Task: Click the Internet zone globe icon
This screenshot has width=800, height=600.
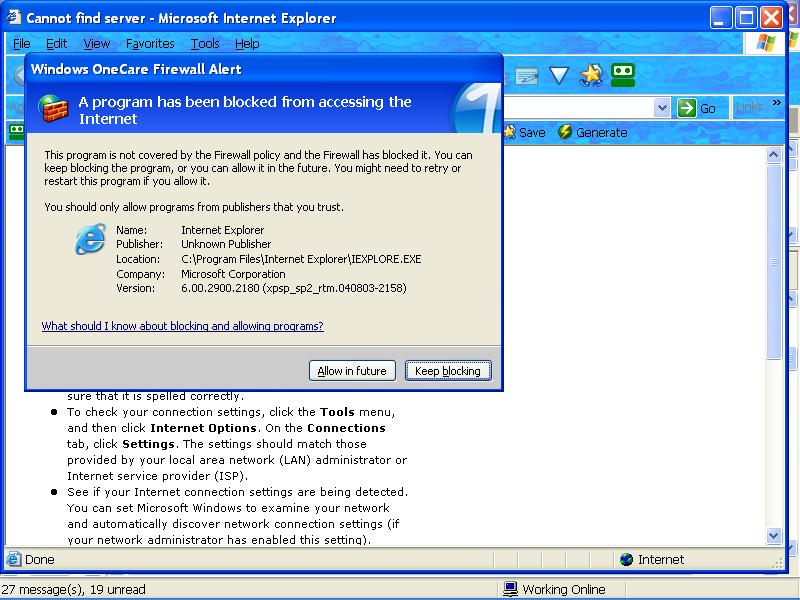Action: (626, 560)
